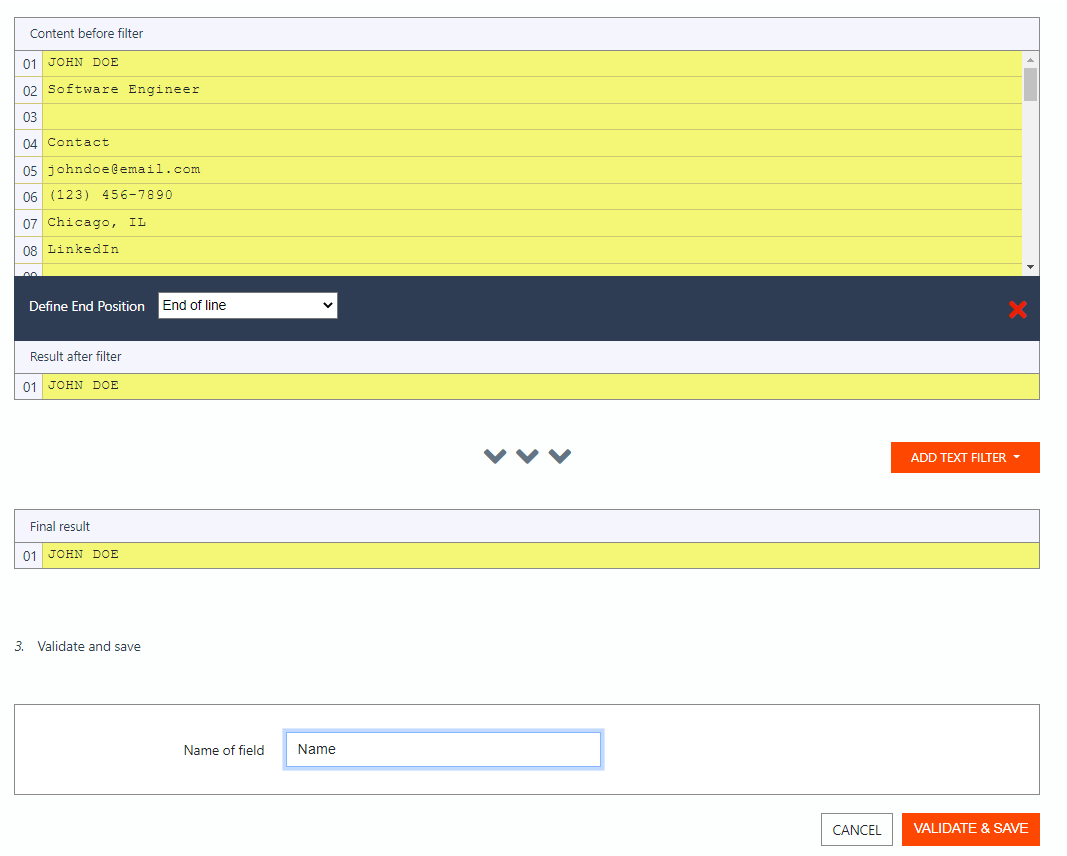This screenshot has height=856, width=1067.
Task: Click the Final result header
Action: click(60, 525)
